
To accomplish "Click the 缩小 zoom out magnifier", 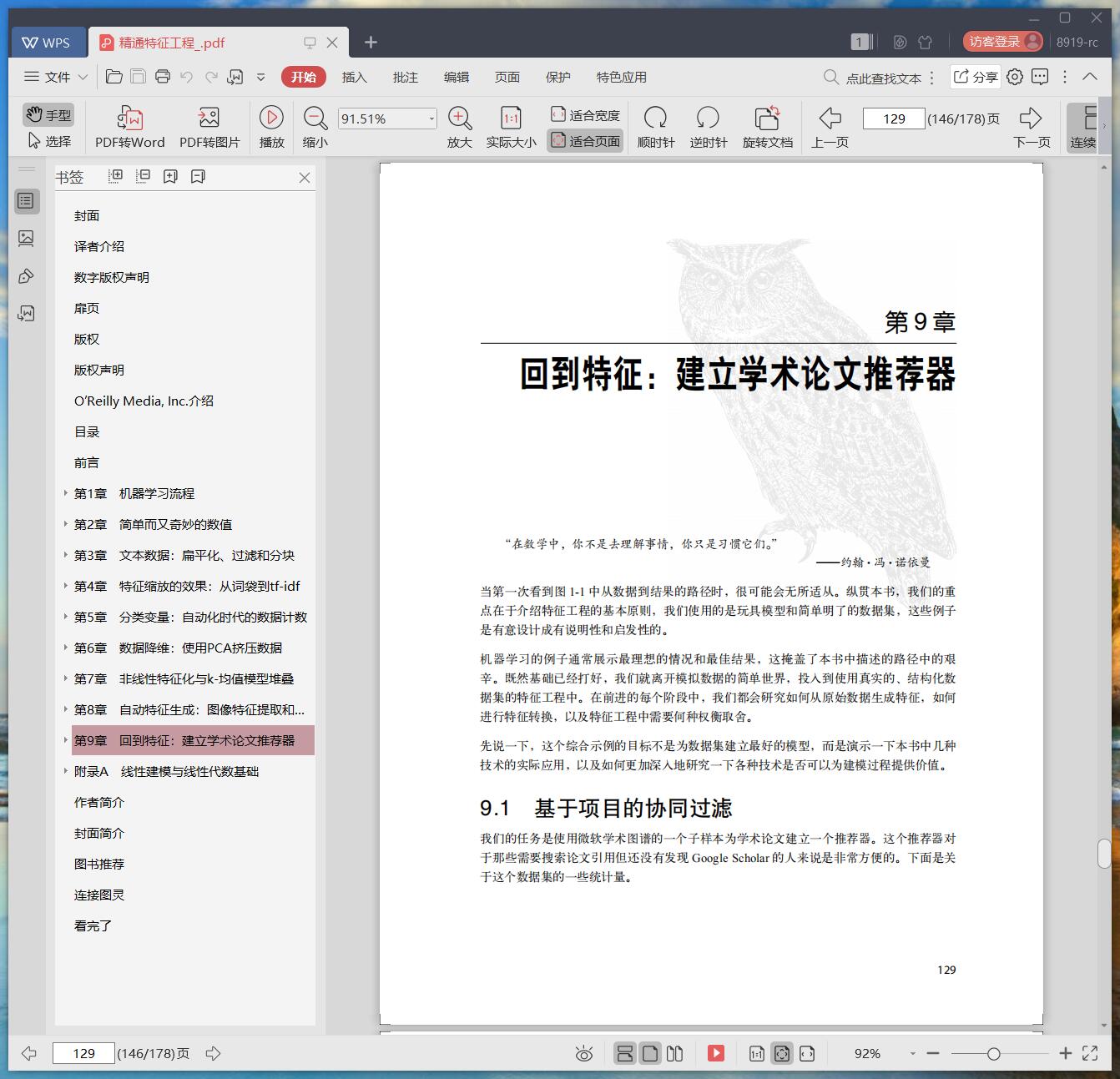I will pyautogui.click(x=315, y=127).
